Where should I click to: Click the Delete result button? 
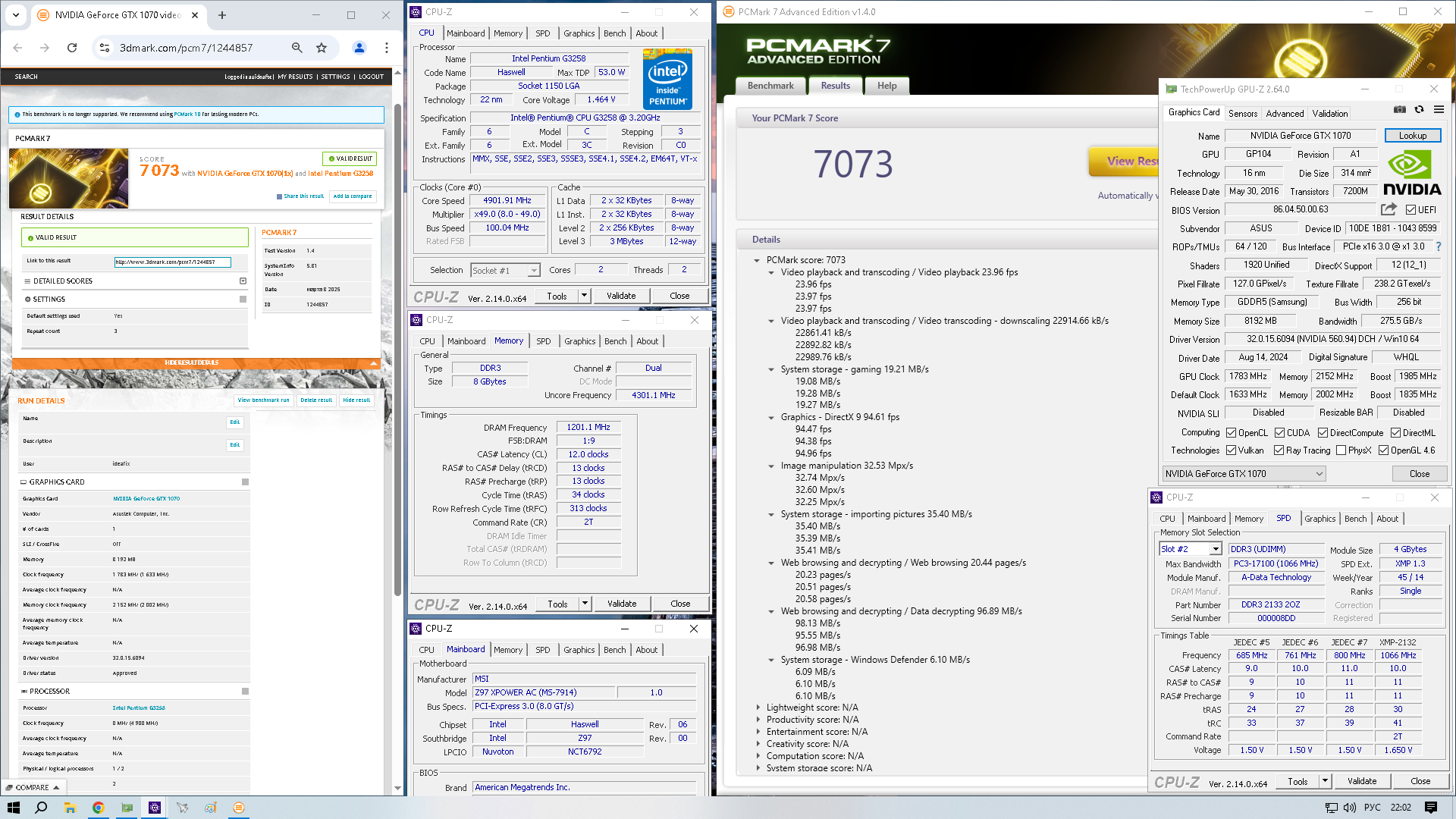(316, 400)
